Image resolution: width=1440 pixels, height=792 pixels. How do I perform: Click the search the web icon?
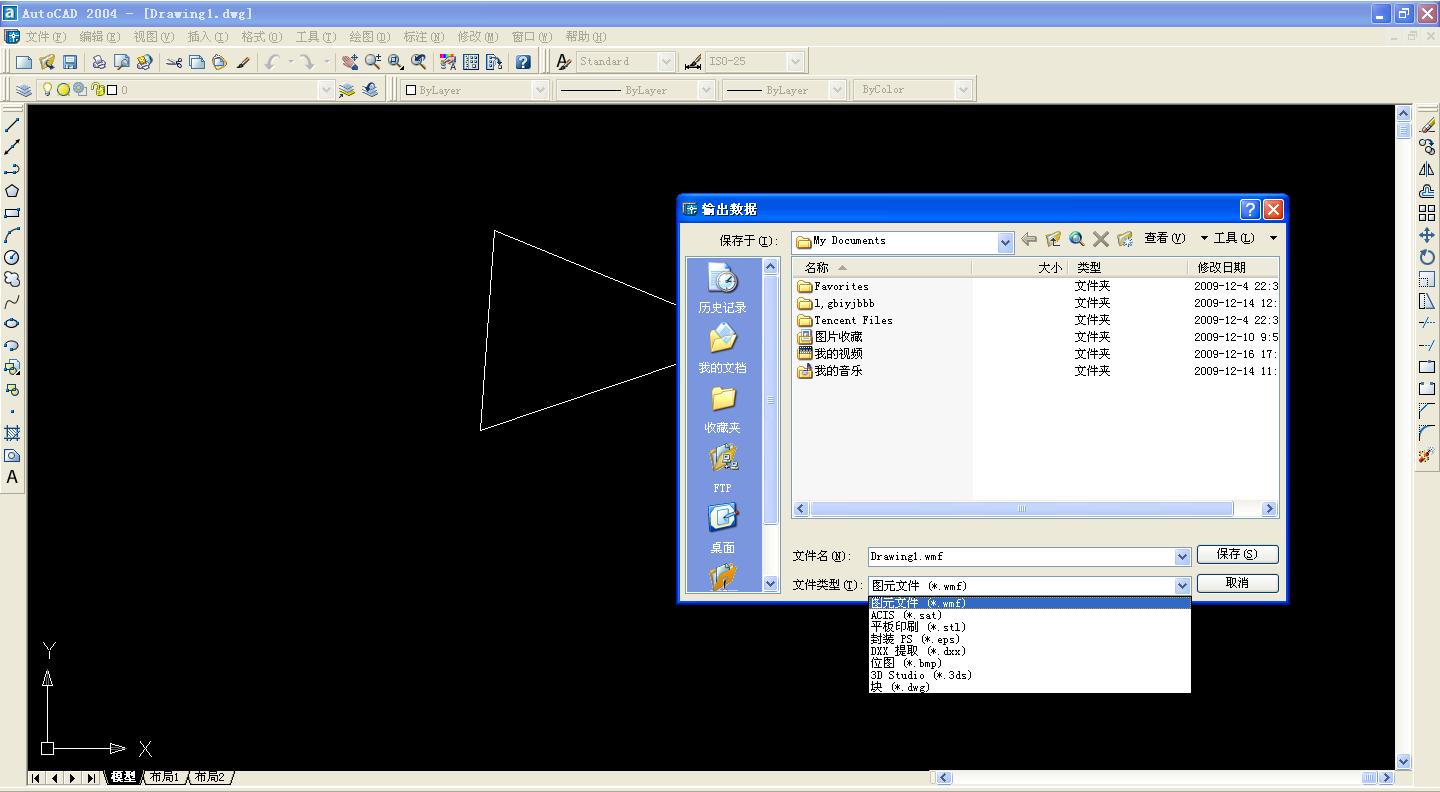click(x=1077, y=239)
